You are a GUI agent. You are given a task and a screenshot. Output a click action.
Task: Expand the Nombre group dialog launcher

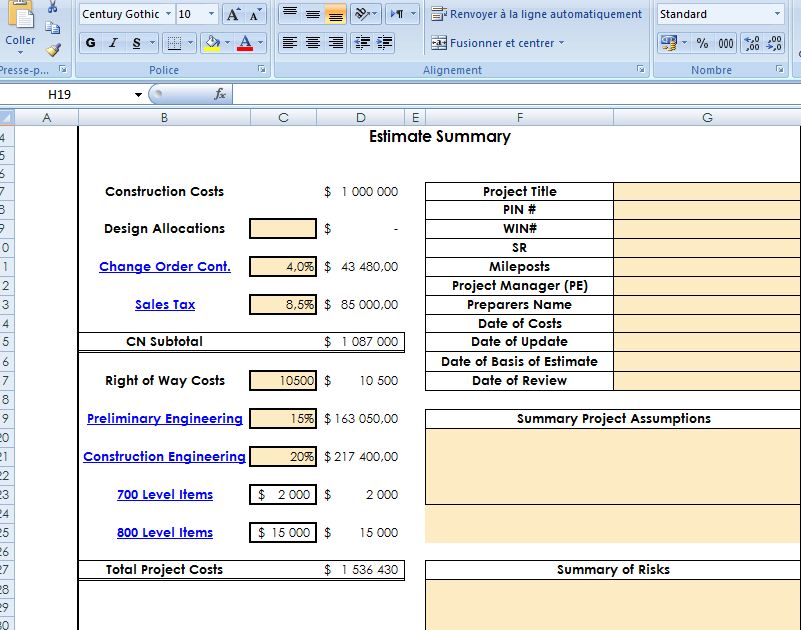click(779, 70)
